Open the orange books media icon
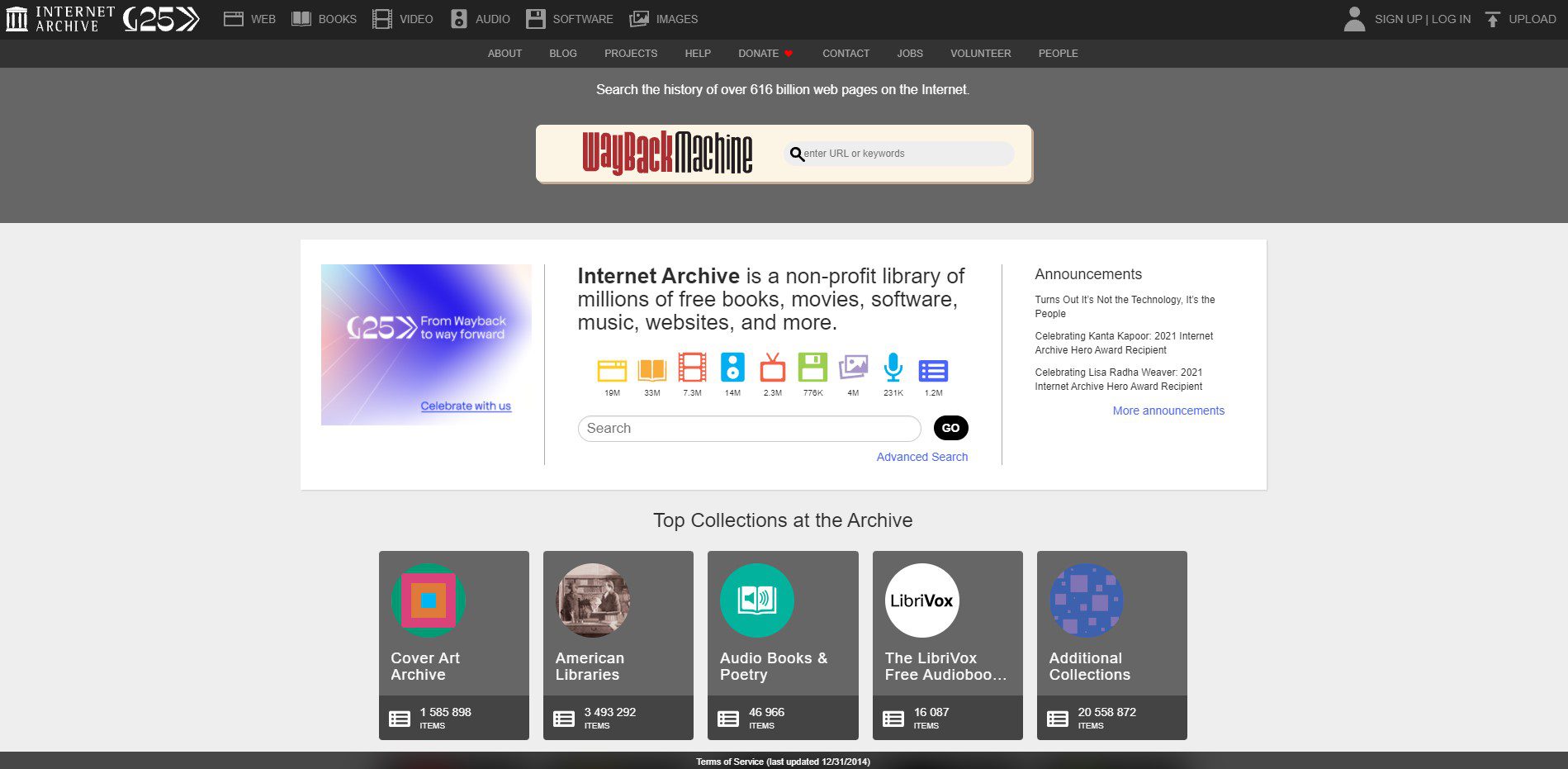 651,368
